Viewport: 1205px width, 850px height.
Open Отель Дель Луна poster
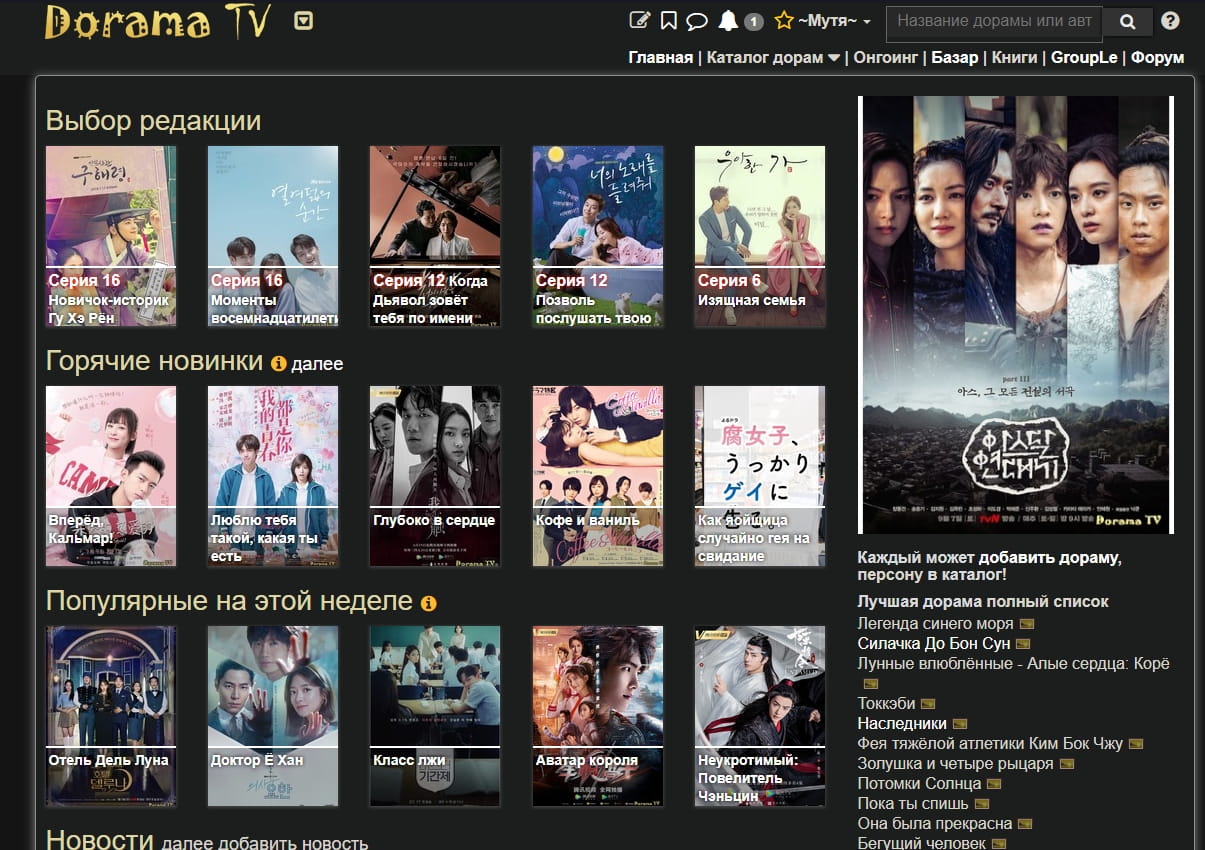pyautogui.click(x=111, y=716)
